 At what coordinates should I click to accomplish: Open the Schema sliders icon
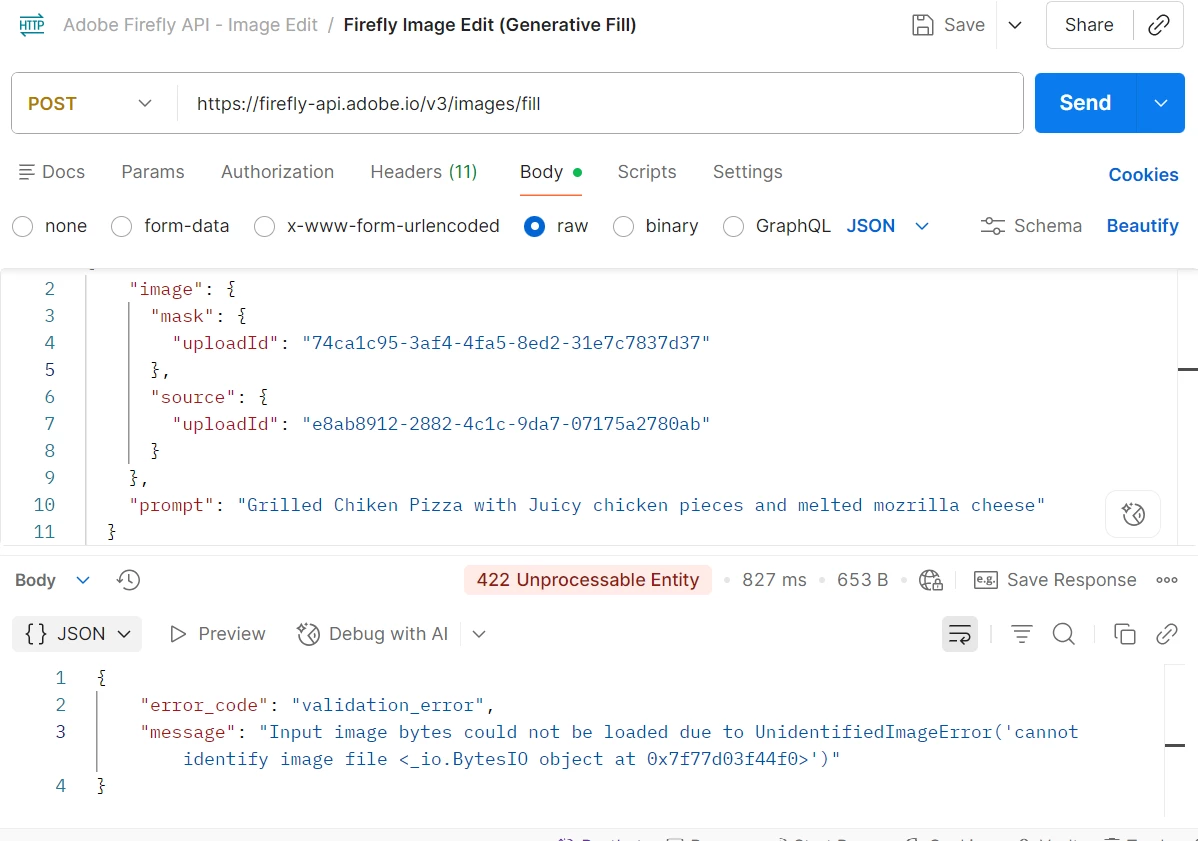click(992, 226)
